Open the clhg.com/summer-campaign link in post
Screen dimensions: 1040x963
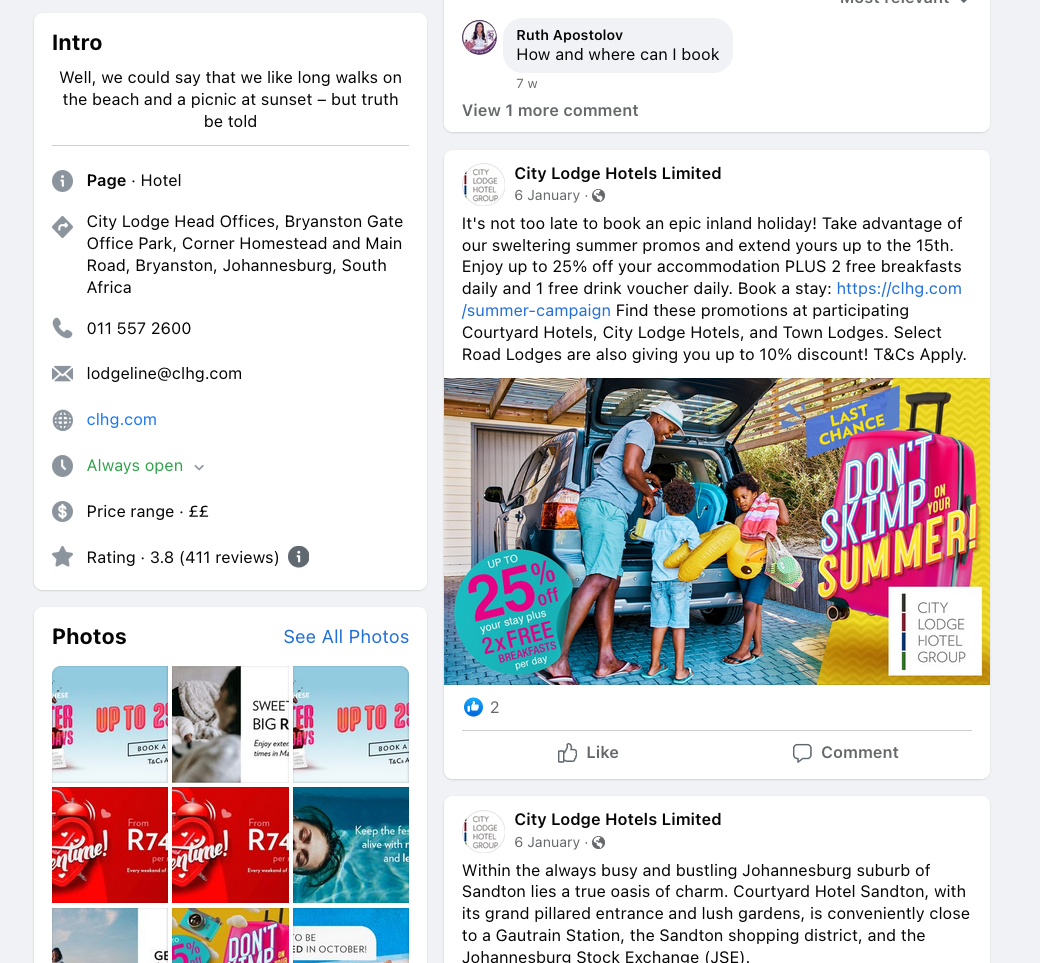point(712,299)
